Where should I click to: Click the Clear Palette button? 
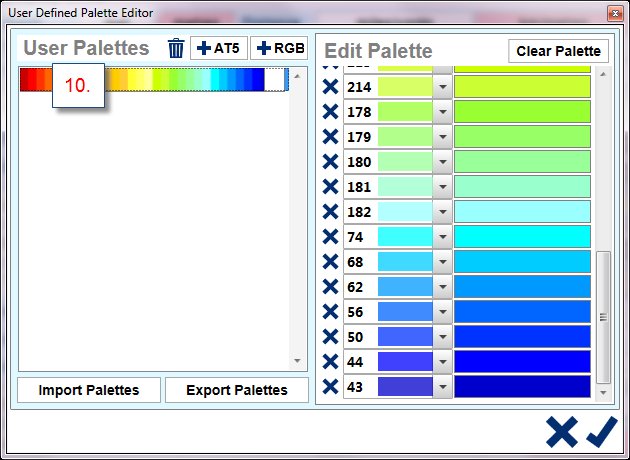558,51
